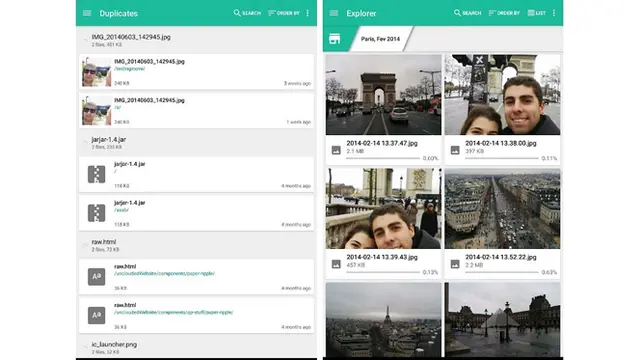Follow the components/paper-ripple/ path link under raw.html
Image resolution: width=640 pixels, height=360 pixels.
click(164, 273)
